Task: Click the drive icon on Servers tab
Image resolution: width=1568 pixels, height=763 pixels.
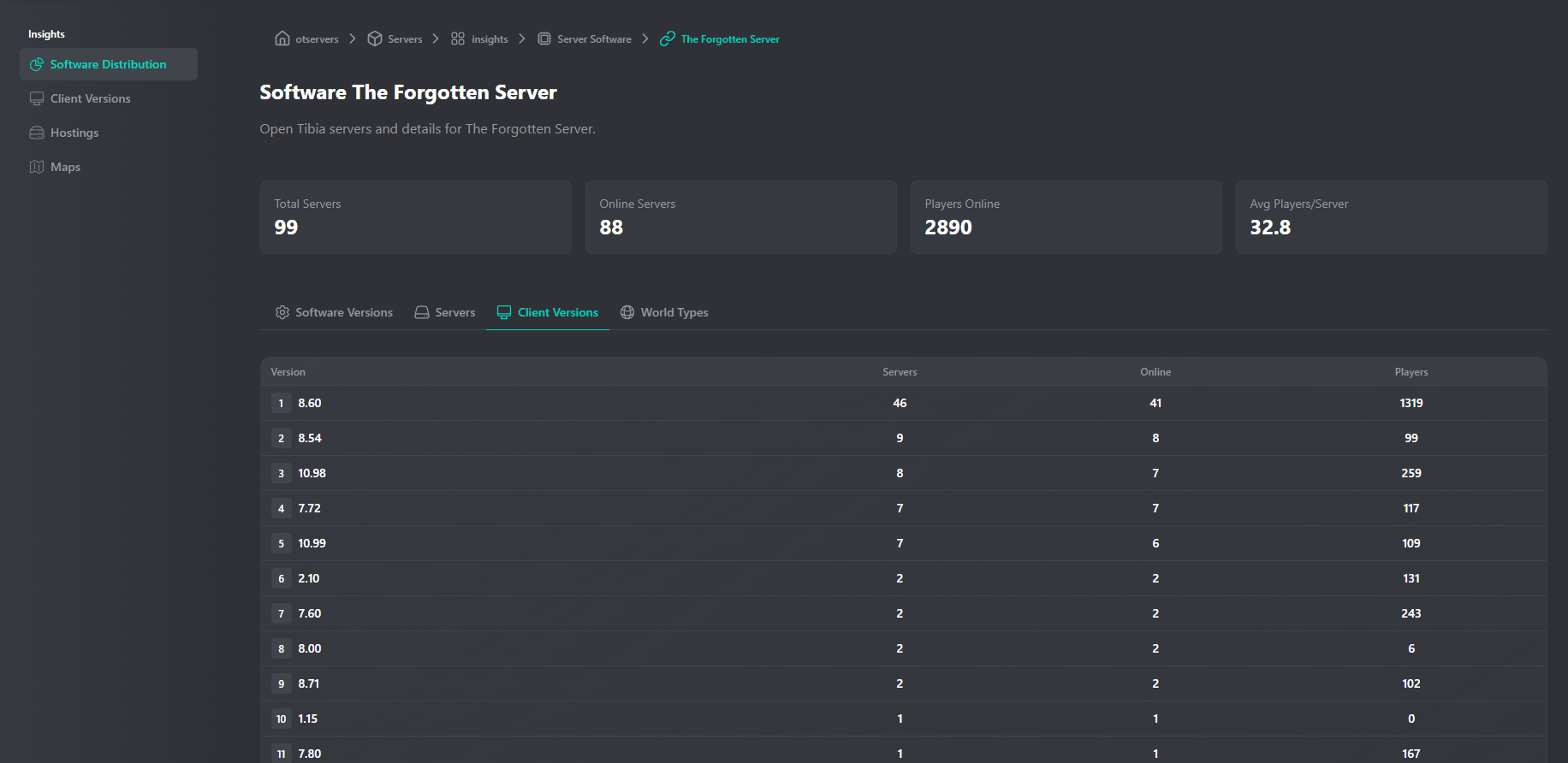Action: pyautogui.click(x=422, y=312)
